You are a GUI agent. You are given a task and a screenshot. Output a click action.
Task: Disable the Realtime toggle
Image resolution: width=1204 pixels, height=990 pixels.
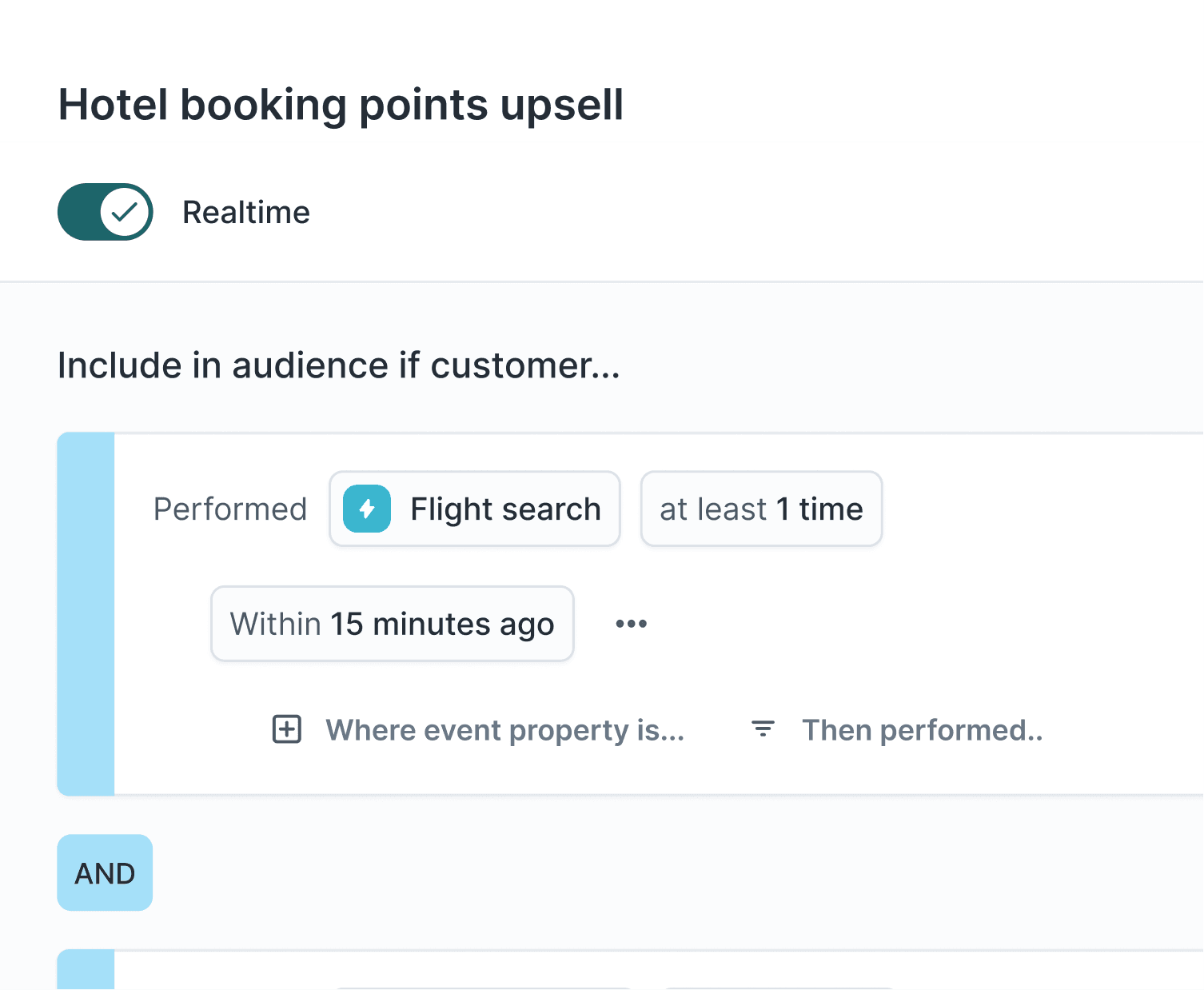tap(105, 212)
